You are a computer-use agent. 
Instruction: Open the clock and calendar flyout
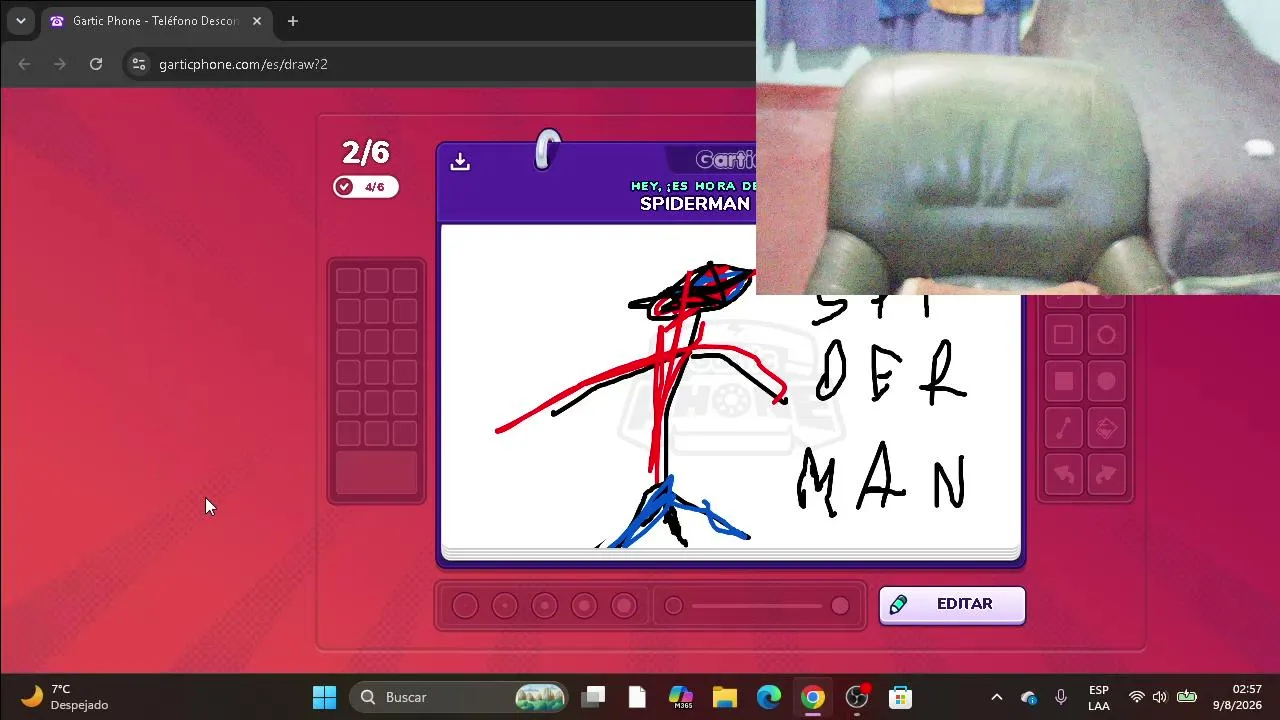[x=1238, y=697]
